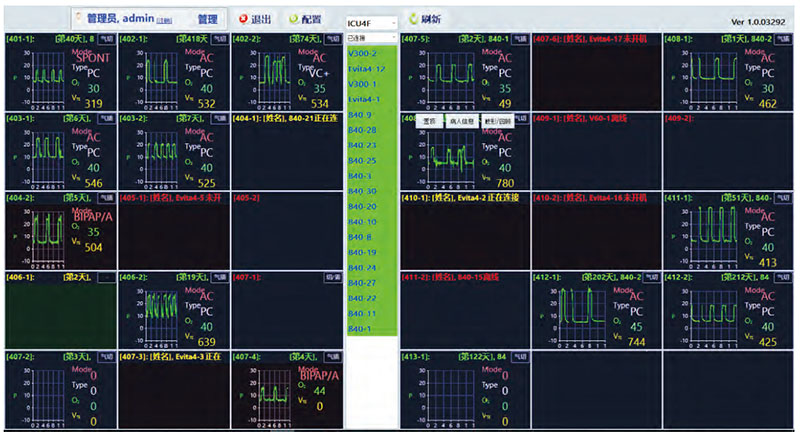Click the small header button on bed 413-1

(x=520, y=357)
